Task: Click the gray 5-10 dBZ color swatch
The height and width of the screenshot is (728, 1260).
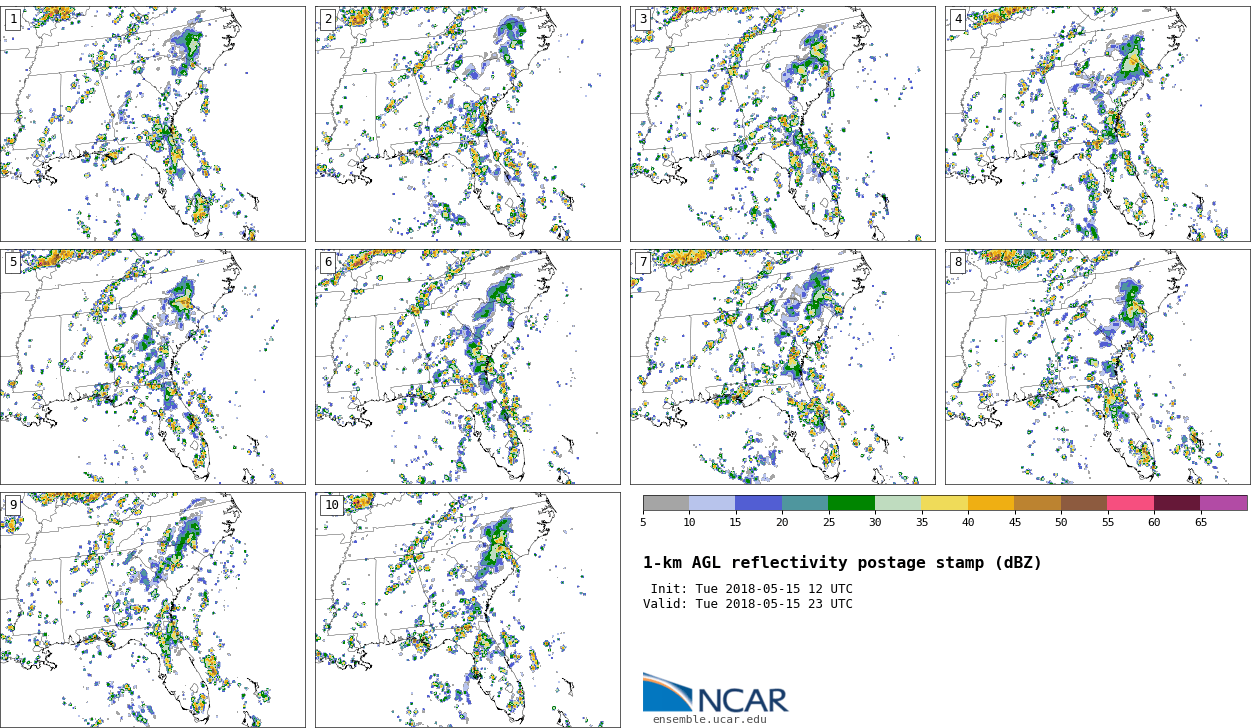Action: [x=666, y=503]
